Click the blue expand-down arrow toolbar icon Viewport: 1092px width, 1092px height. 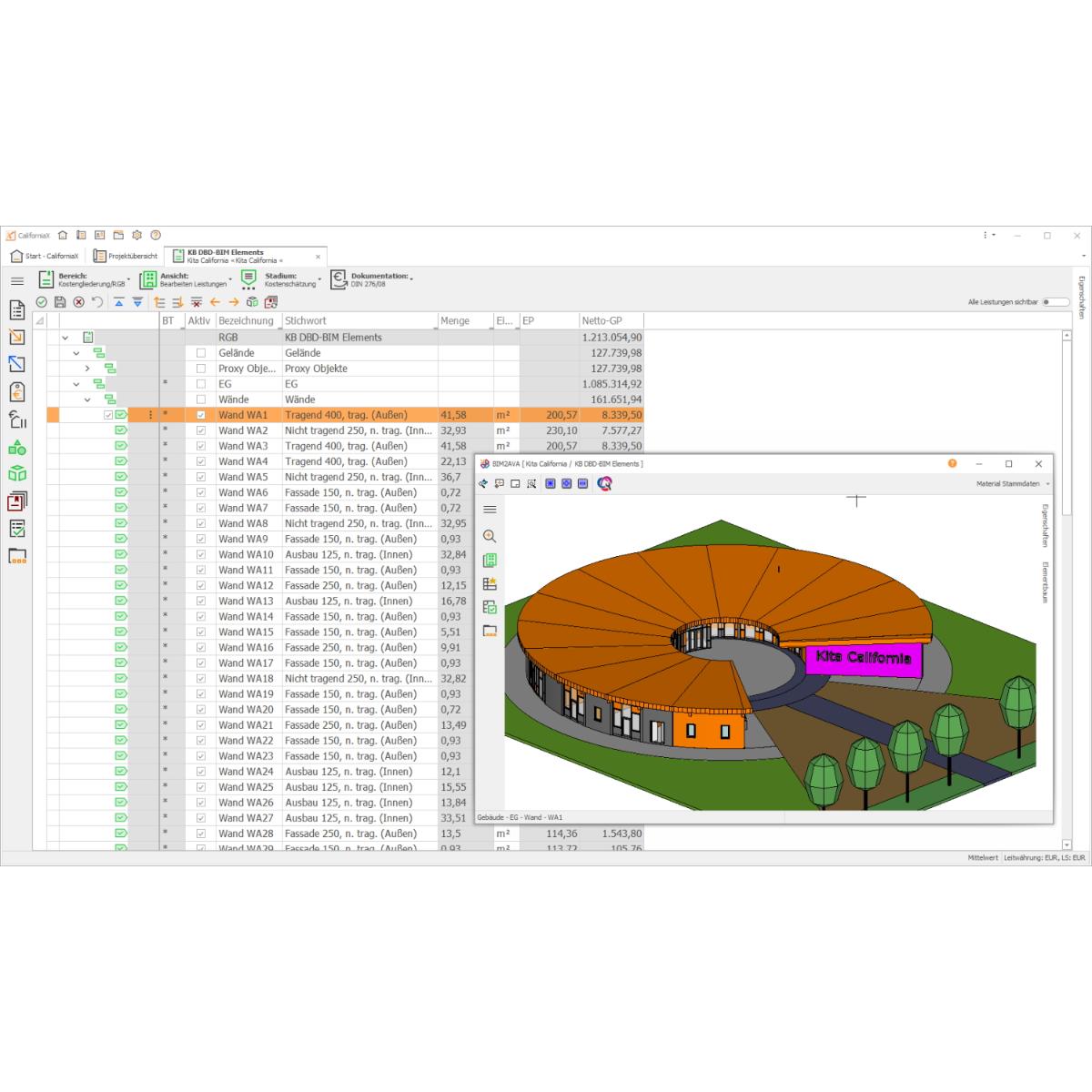point(137,302)
